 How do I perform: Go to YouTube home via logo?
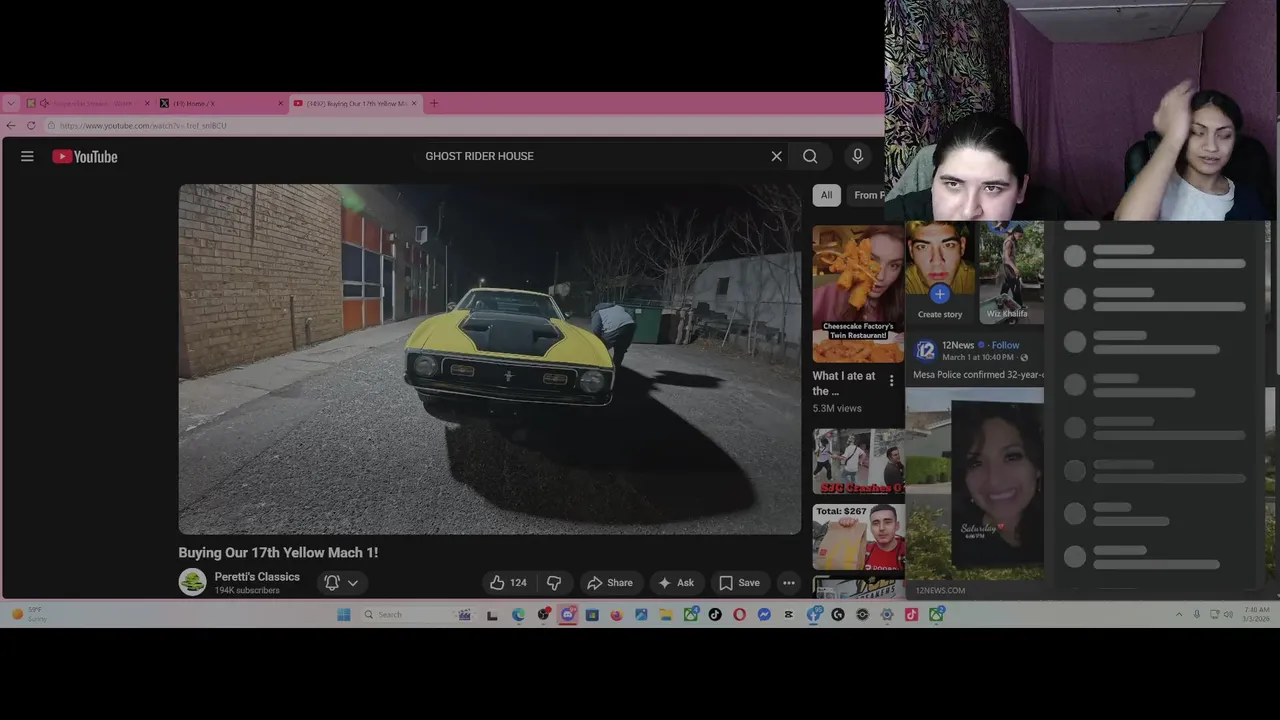(x=85, y=156)
